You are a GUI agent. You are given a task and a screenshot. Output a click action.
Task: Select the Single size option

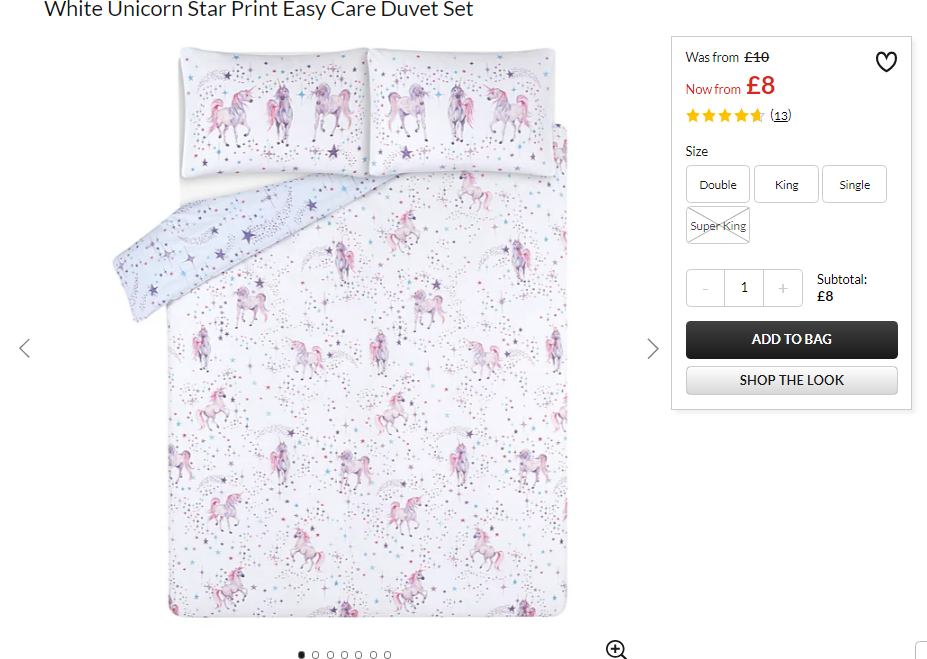854,184
